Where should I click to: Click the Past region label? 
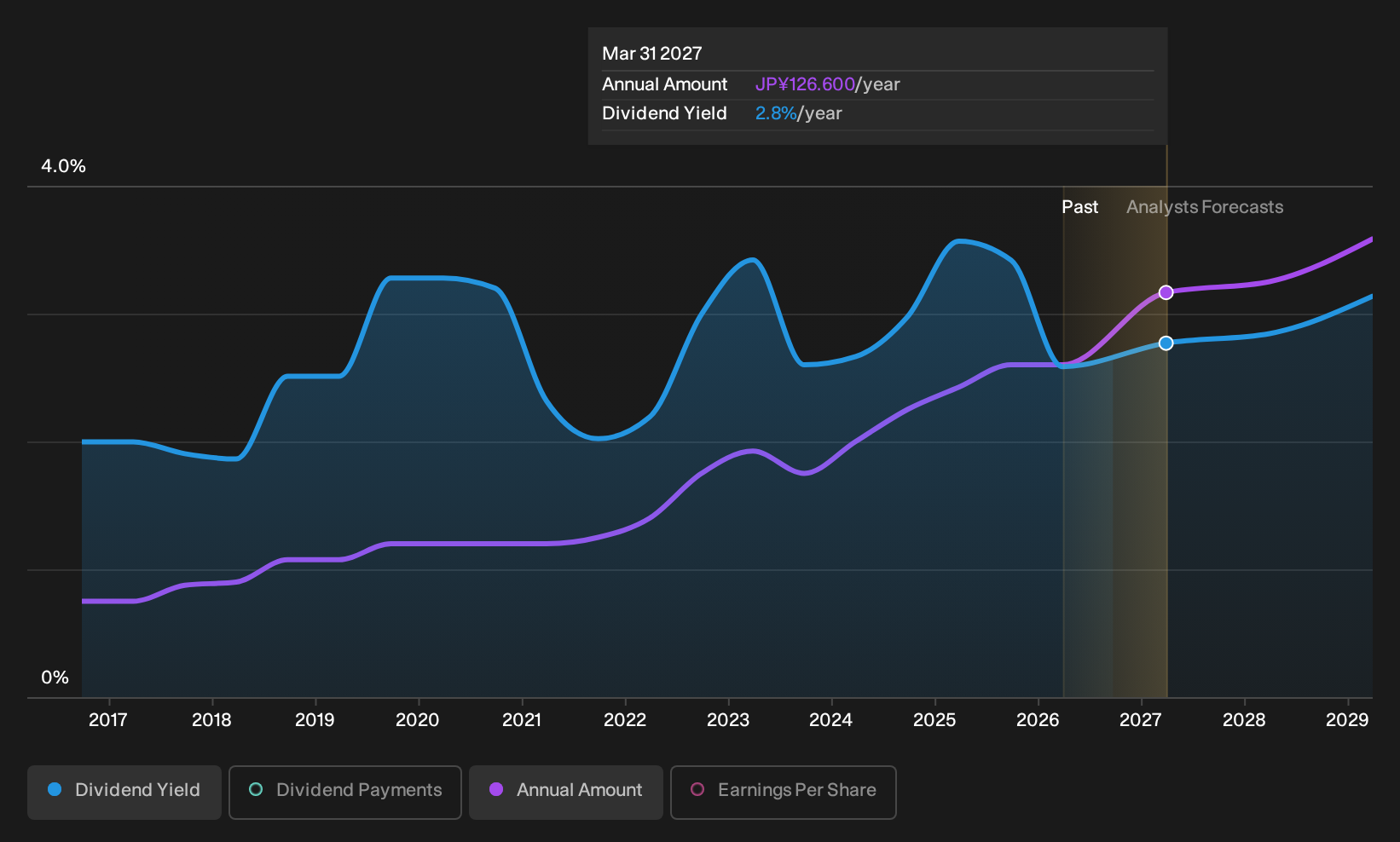click(1079, 207)
